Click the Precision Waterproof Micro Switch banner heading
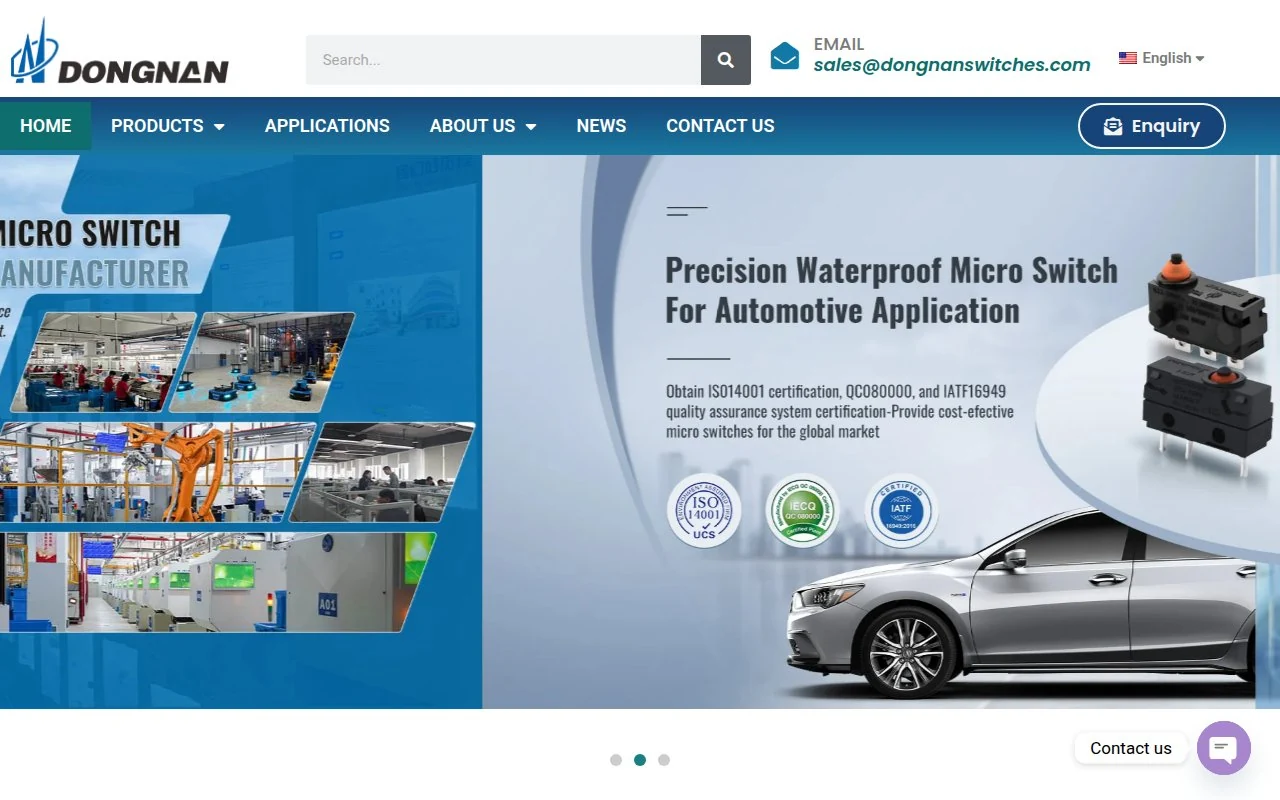 click(x=891, y=290)
